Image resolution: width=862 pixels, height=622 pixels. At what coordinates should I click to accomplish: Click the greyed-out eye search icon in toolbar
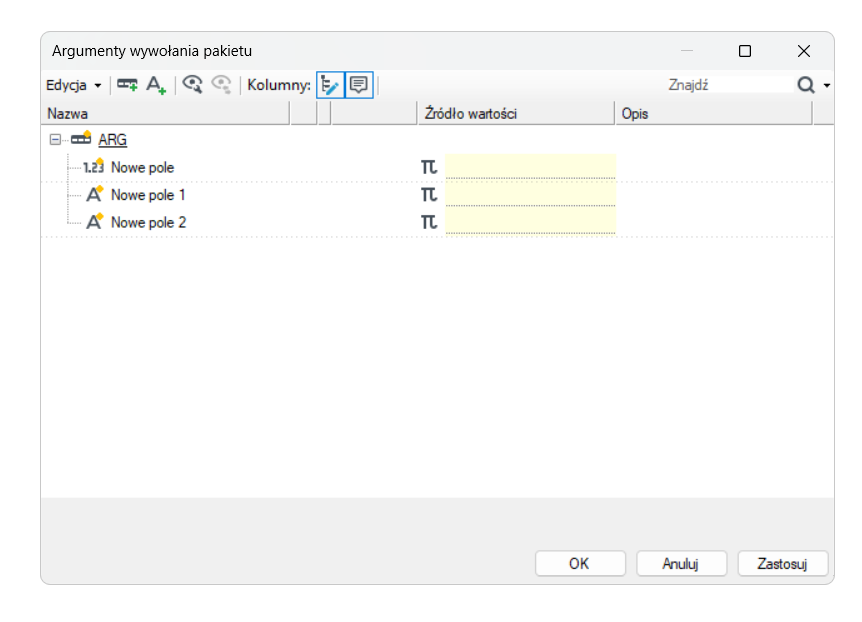click(222, 85)
